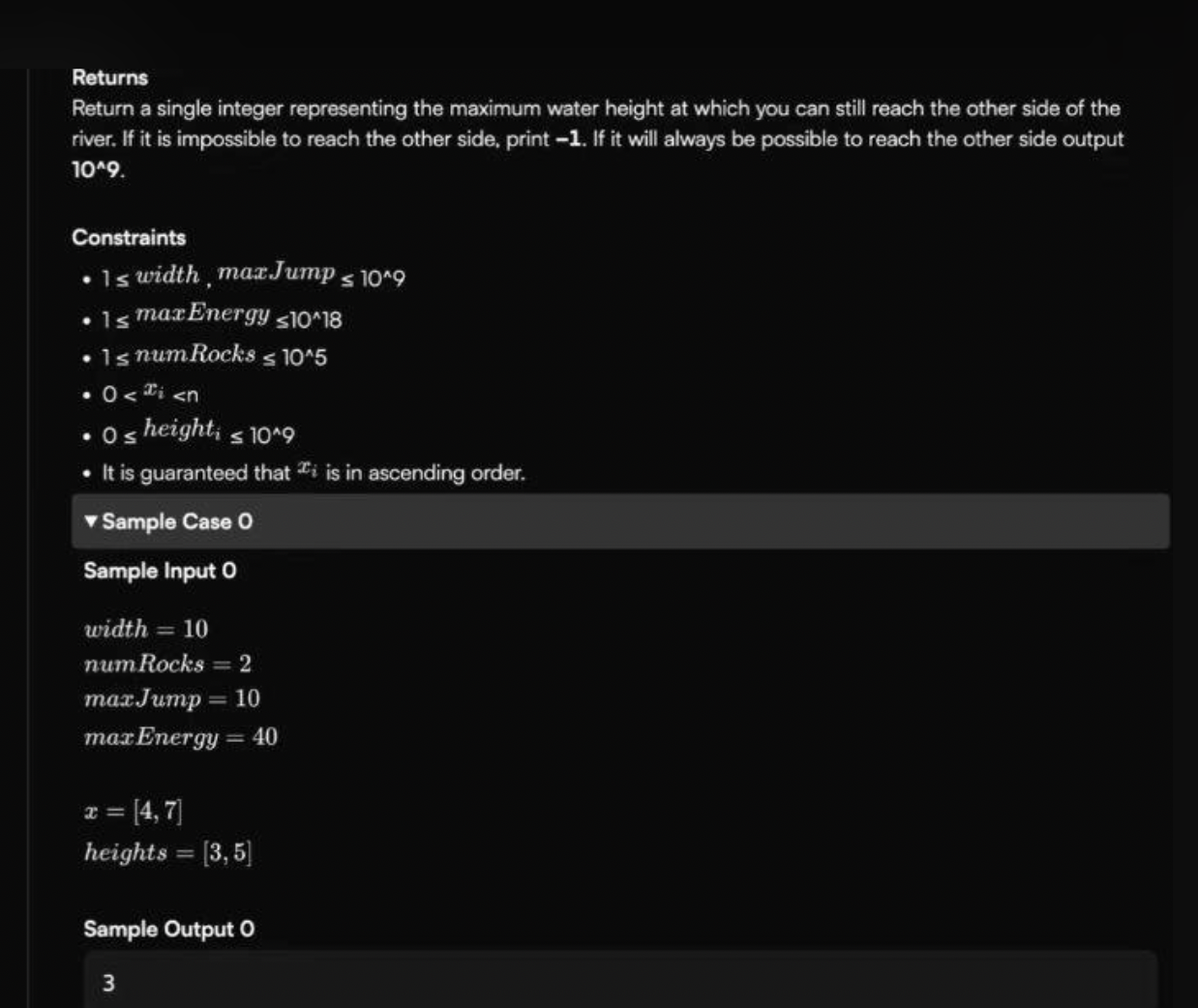The height and width of the screenshot is (1008, 1198).
Task: Click the Sample Case 0 header bar
Action: pyautogui.click(x=620, y=521)
